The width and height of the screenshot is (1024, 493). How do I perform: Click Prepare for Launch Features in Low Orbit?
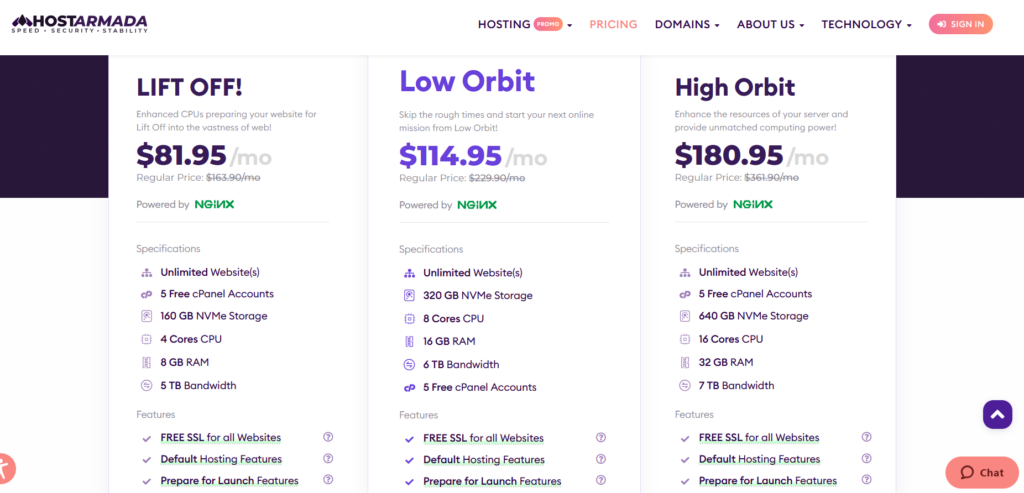pos(492,481)
